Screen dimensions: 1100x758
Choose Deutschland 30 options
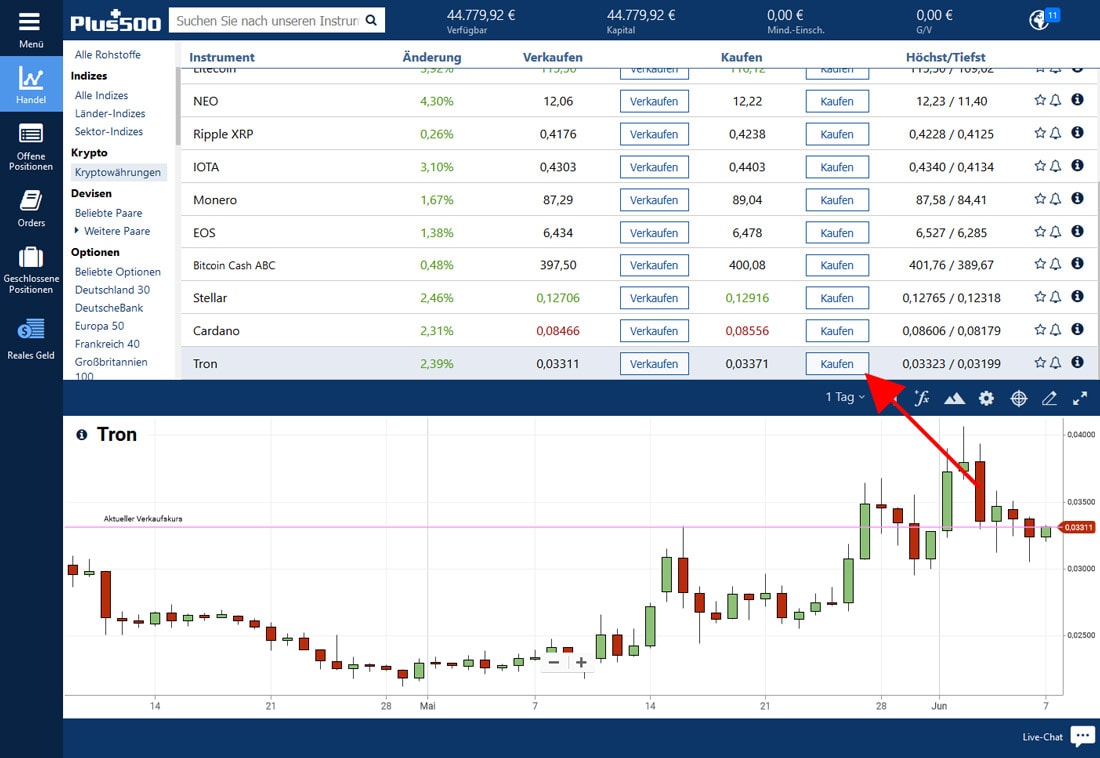coord(112,290)
